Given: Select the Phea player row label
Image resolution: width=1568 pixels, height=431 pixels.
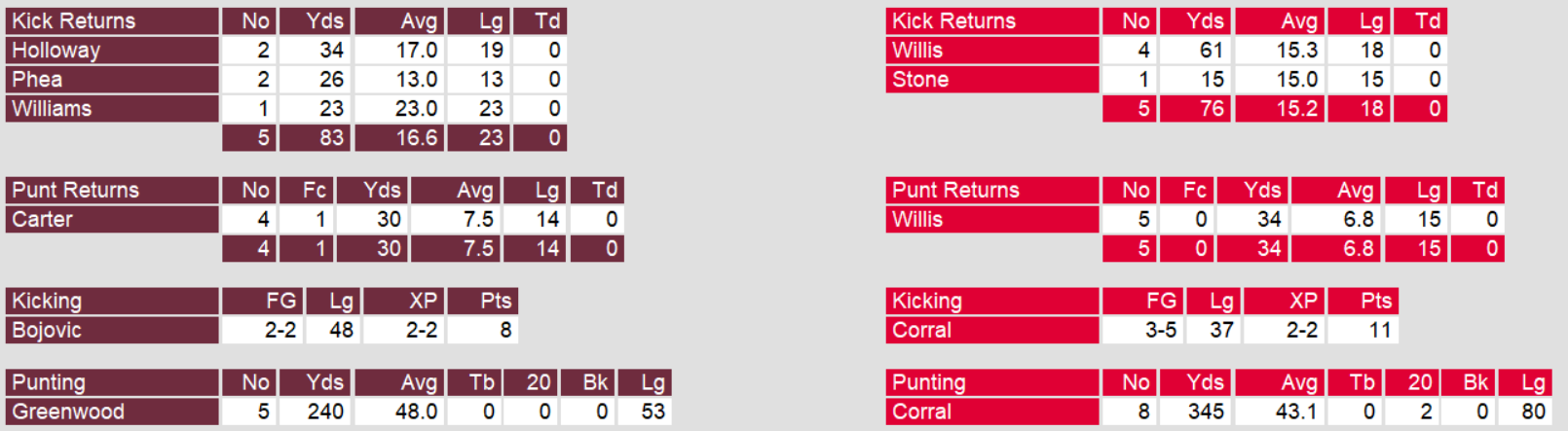Looking at the screenshot, I should (x=37, y=80).
